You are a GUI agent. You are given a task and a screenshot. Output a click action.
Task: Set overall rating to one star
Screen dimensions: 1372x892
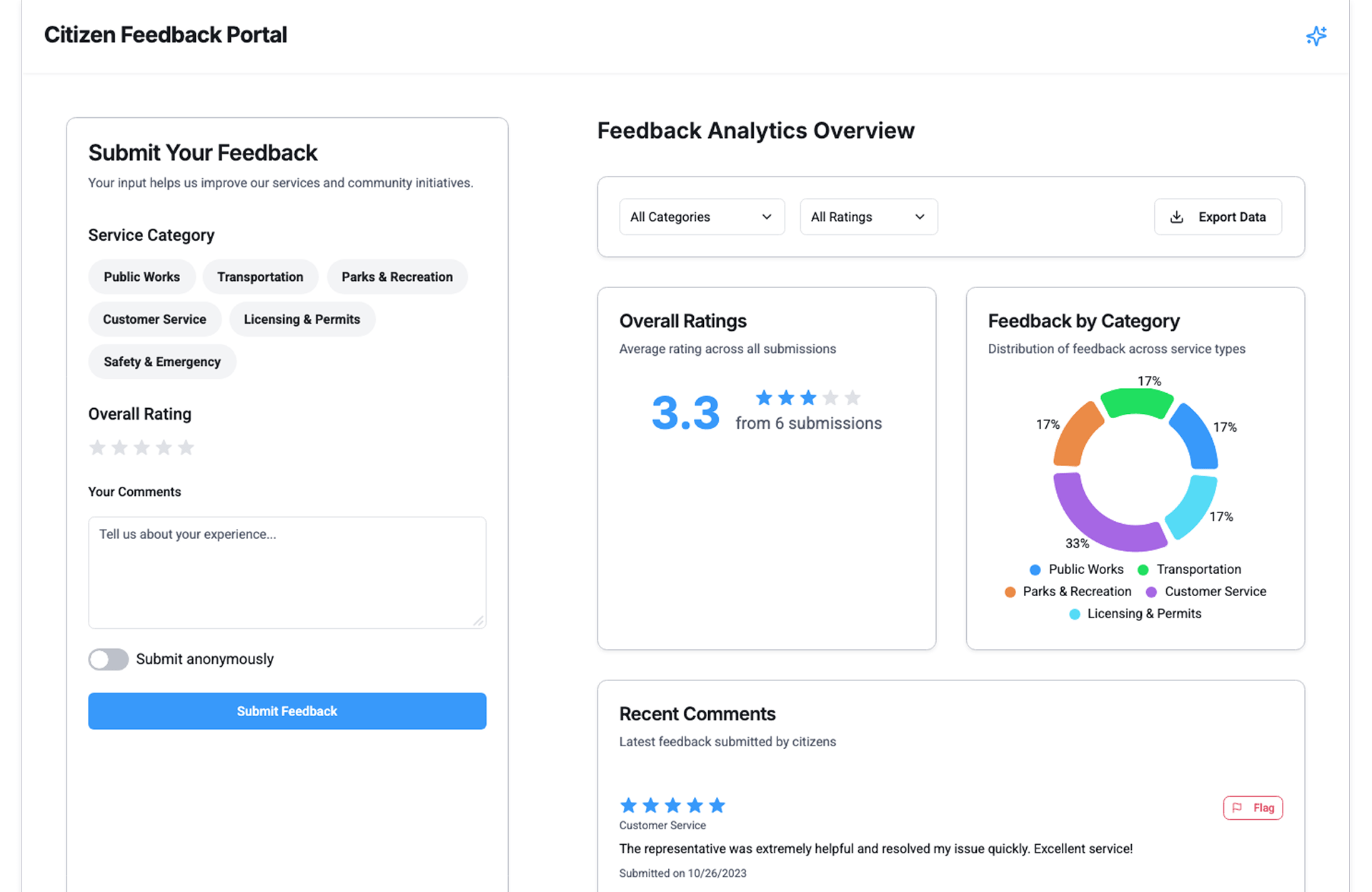(97, 447)
